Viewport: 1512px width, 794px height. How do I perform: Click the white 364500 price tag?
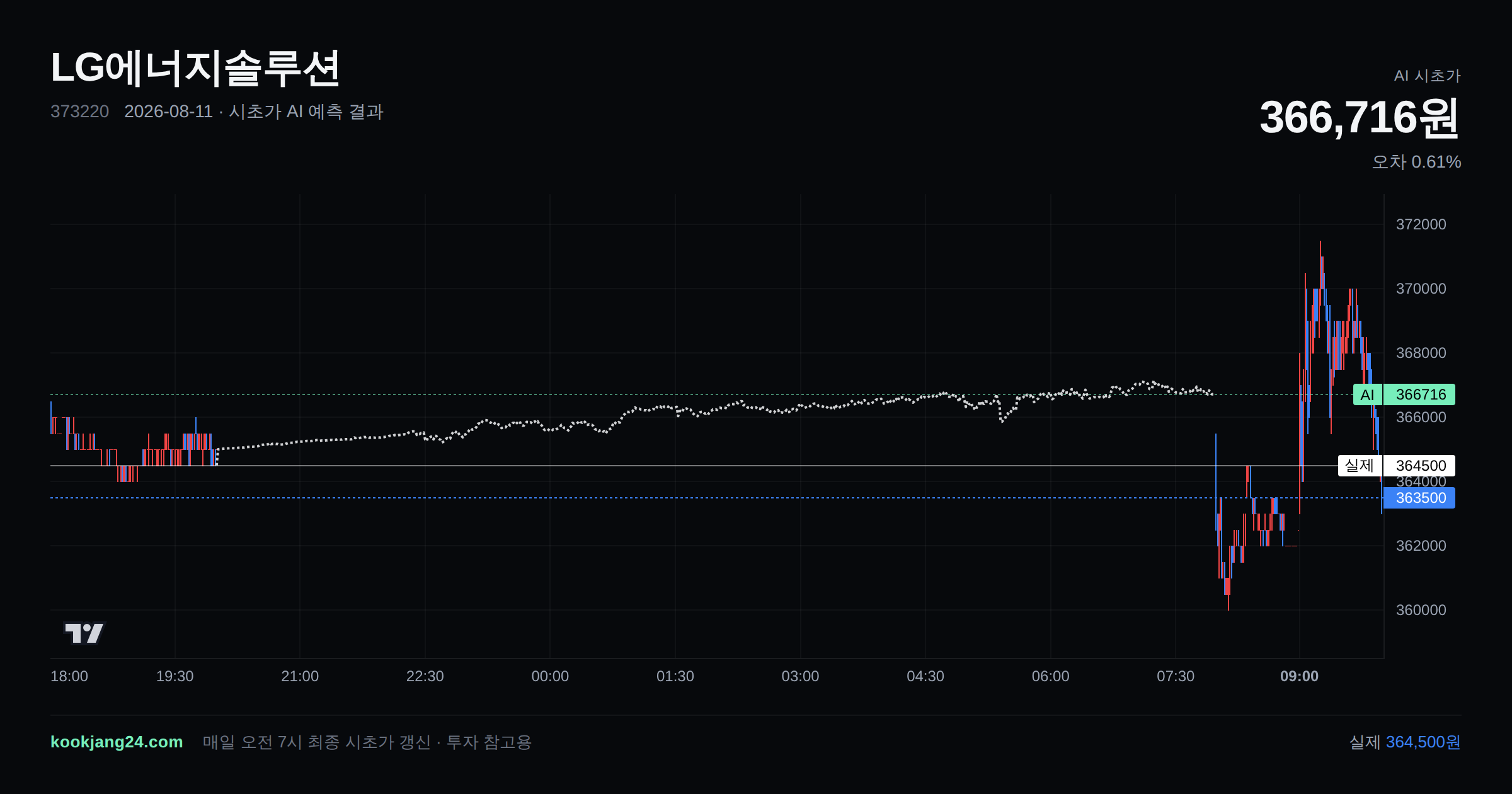point(1420,466)
